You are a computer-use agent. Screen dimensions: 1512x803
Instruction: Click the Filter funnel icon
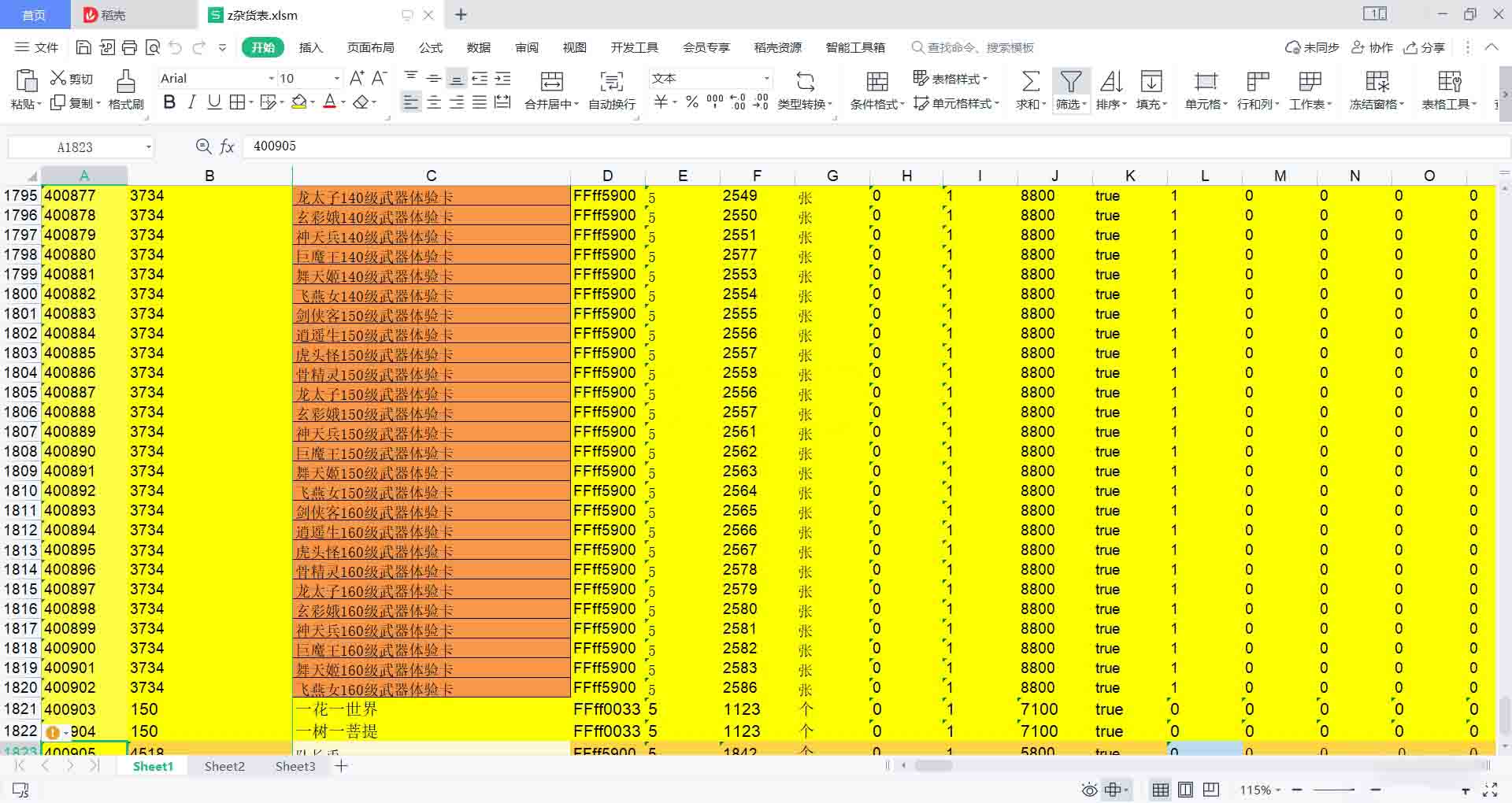[1070, 81]
